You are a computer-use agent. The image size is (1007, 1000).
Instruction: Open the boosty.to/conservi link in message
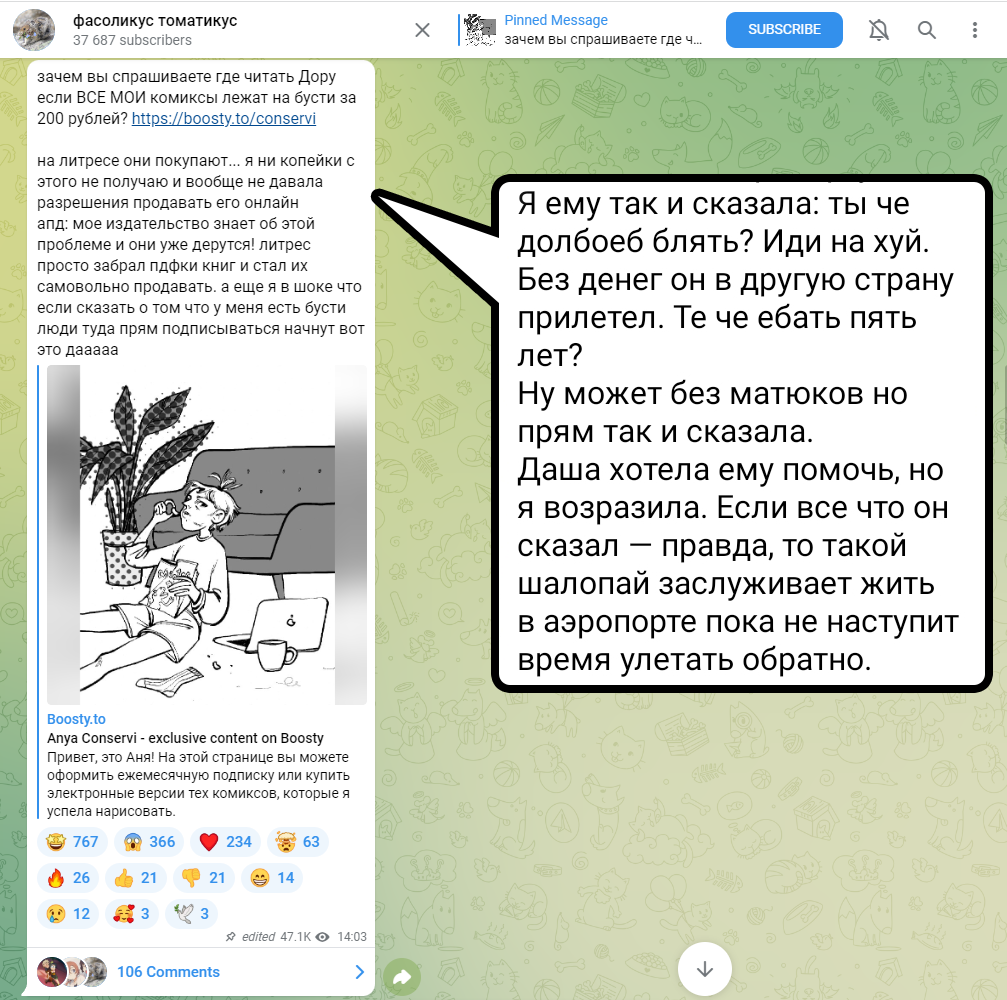coord(223,119)
